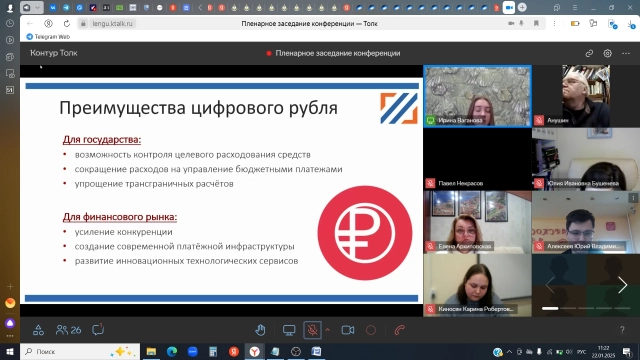Click the Windows search box Поиск
Viewport: 640px width, 360px height.
coord(80,351)
